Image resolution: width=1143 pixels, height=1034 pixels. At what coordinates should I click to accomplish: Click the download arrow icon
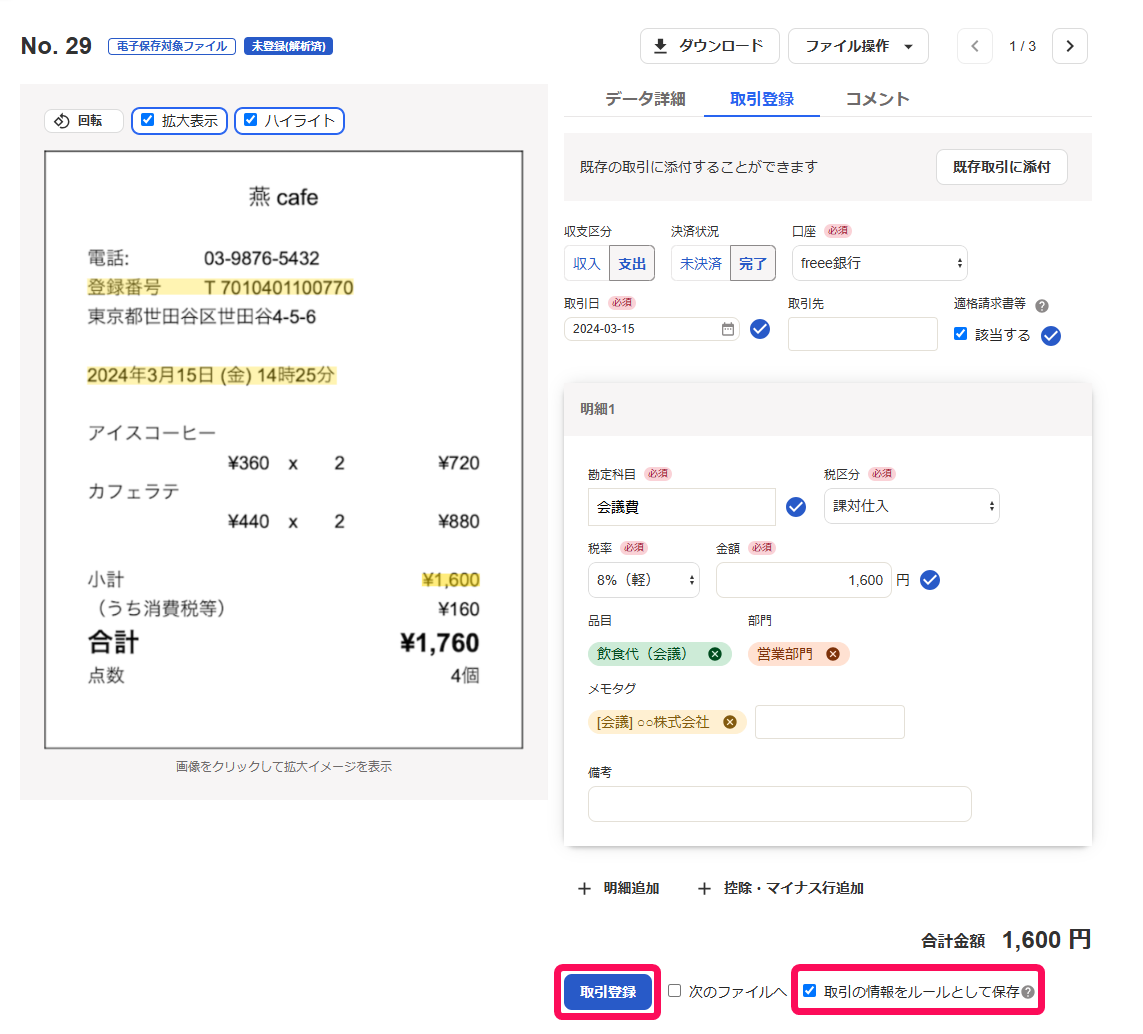coord(660,46)
